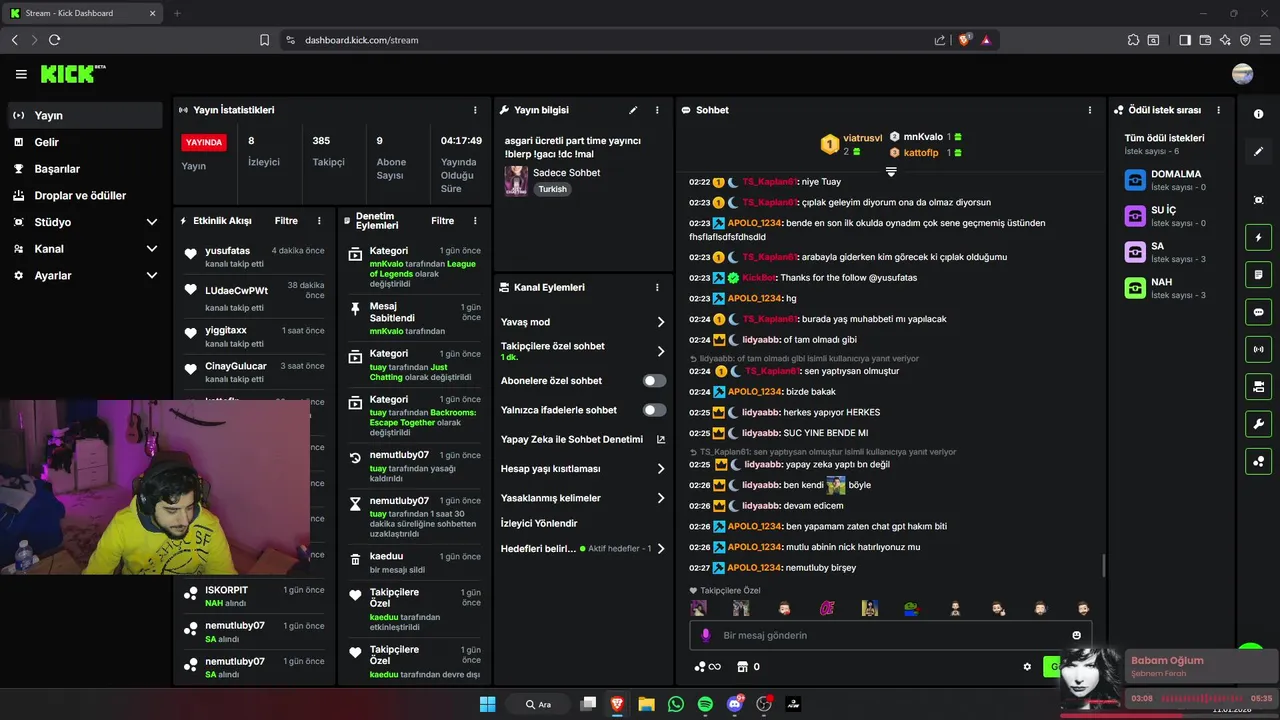Open Discord from the taskbar
This screenshot has width=1280, height=720.
[735, 704]
